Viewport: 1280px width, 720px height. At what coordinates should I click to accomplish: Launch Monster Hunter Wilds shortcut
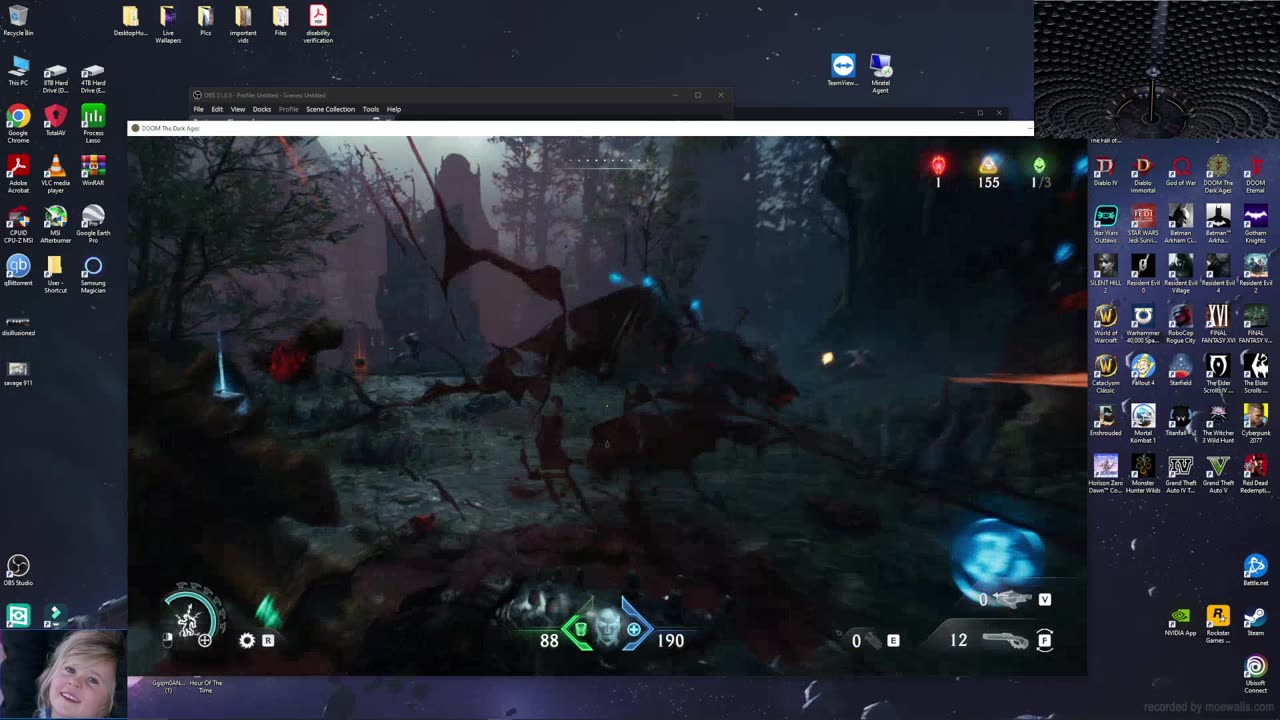[1143, 474]
